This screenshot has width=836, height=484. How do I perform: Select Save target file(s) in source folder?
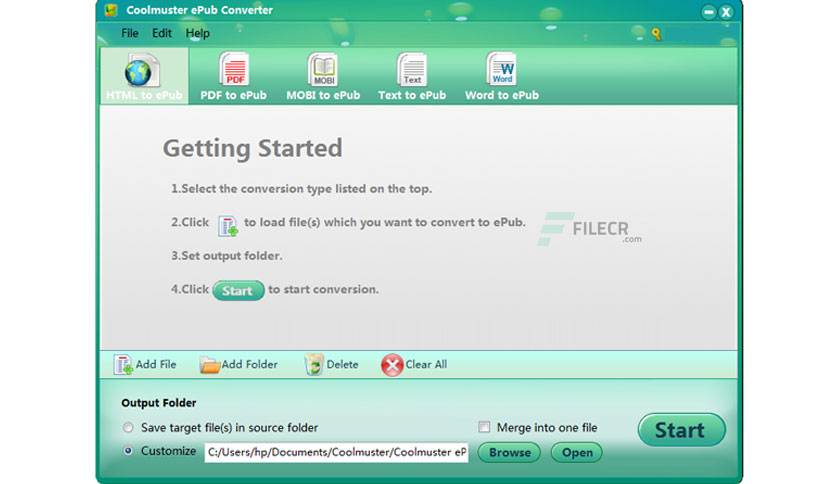pyautogui.click(x=128, y=427)
